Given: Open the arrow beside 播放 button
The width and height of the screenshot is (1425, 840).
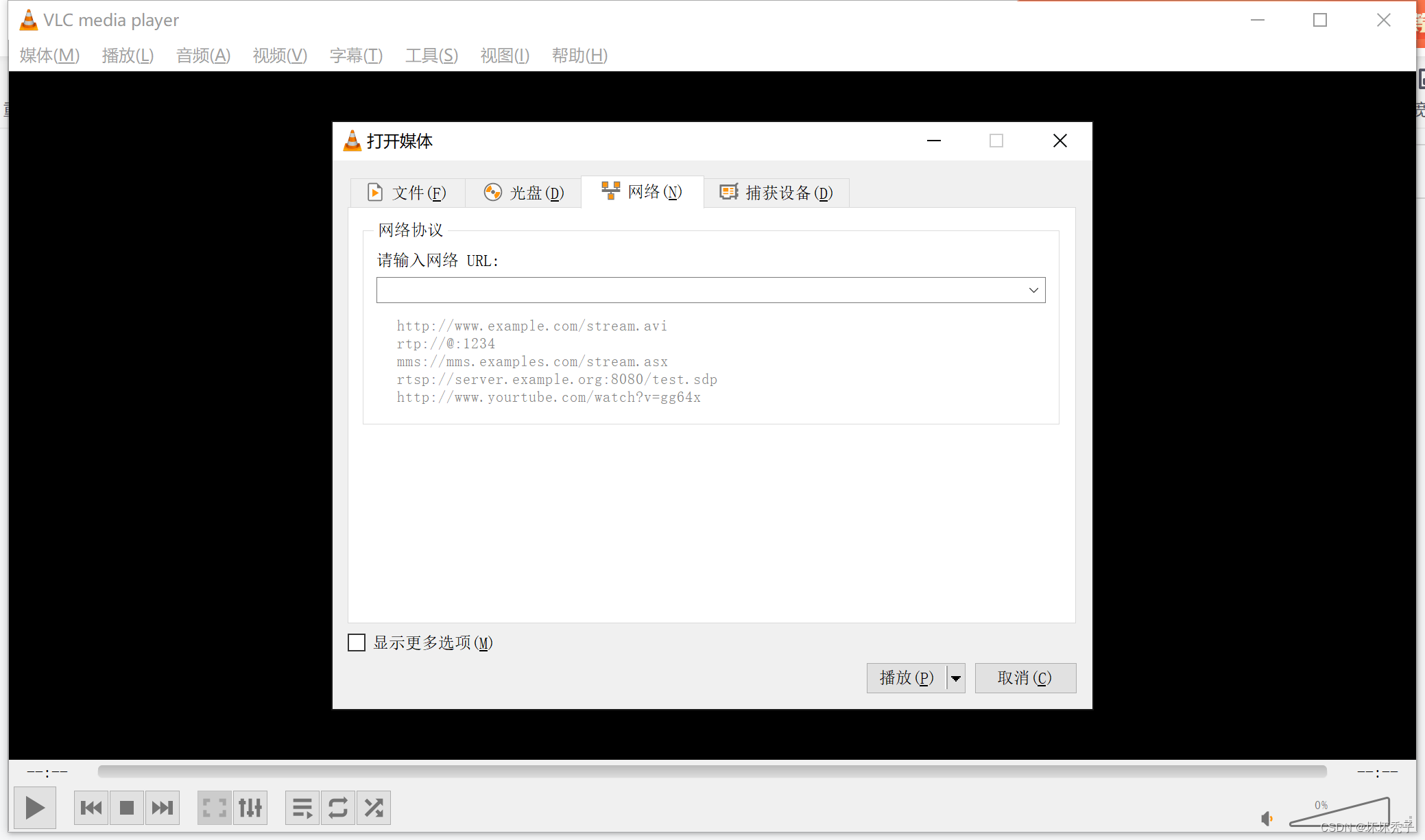Looking at the screenshot, I should click(x=956, y=678).
